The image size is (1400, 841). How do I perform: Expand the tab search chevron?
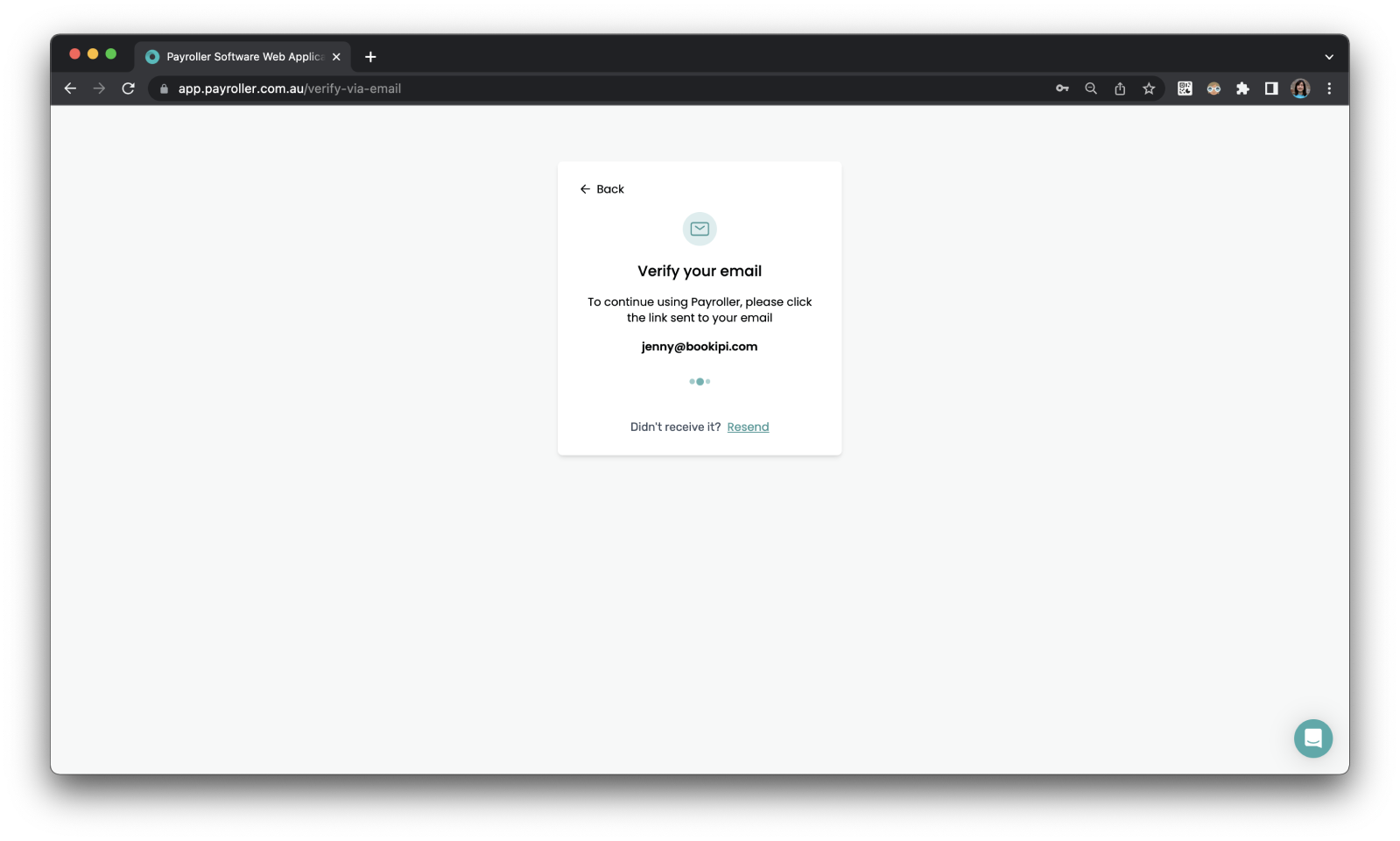click(x=1329, y=57)
